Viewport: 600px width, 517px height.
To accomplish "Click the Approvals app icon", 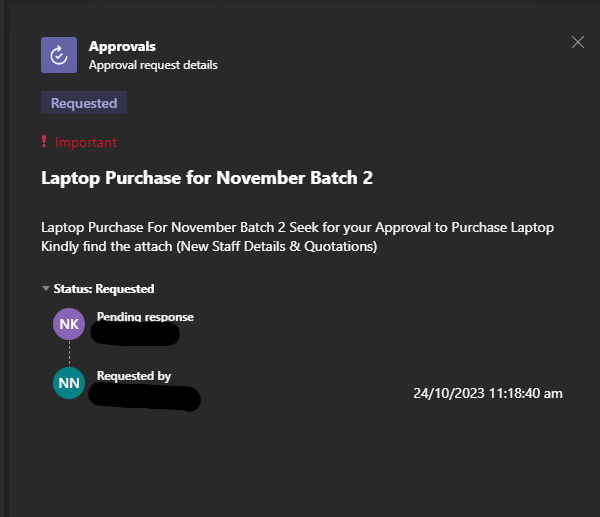I will (59, 55).
